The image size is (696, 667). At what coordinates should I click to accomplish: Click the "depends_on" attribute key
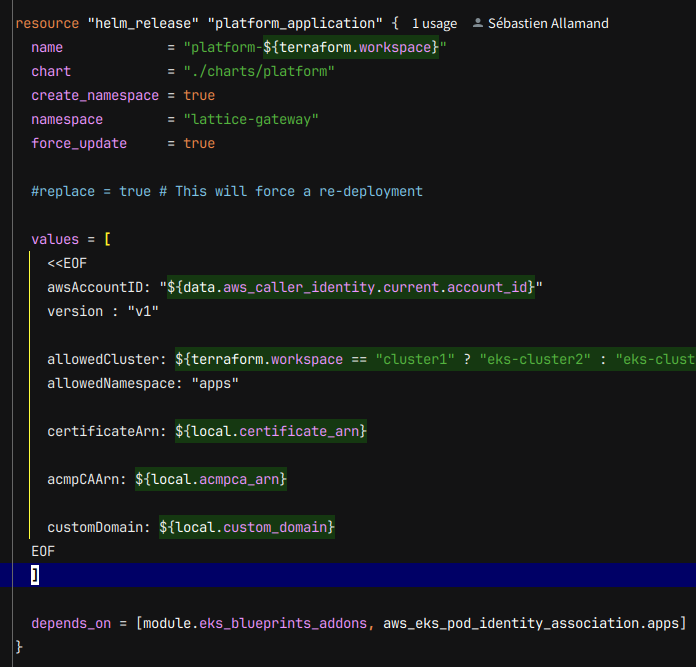pyautogui.click(x=71, y=623)
